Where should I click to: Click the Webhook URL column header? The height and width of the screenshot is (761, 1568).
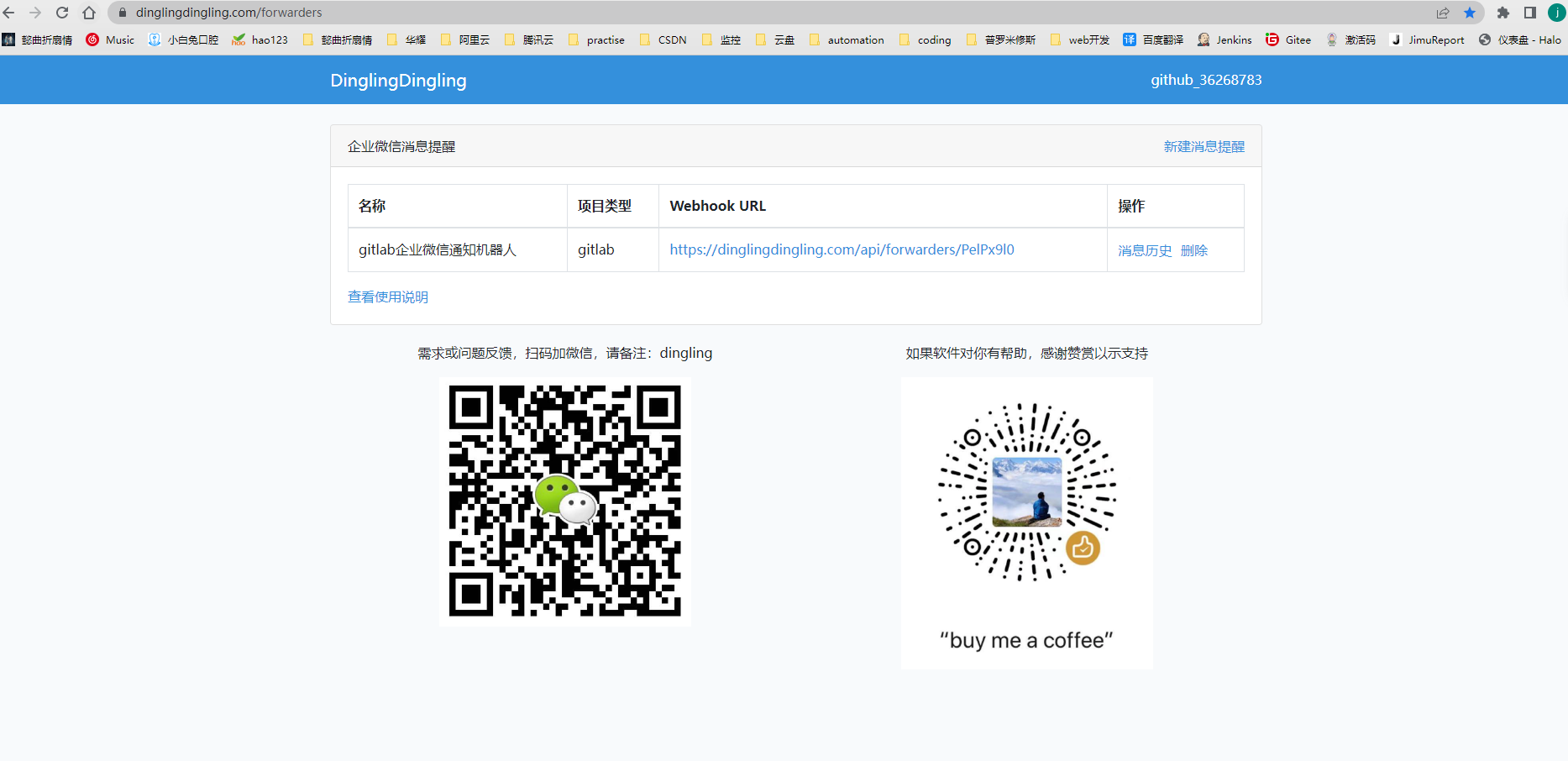(x=883, y=206)
